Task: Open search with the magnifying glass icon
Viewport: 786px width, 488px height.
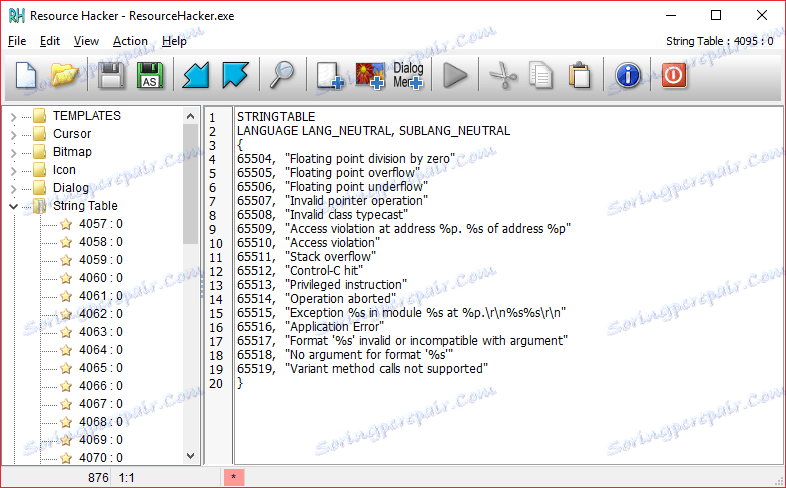Action: tap(282, 75)
